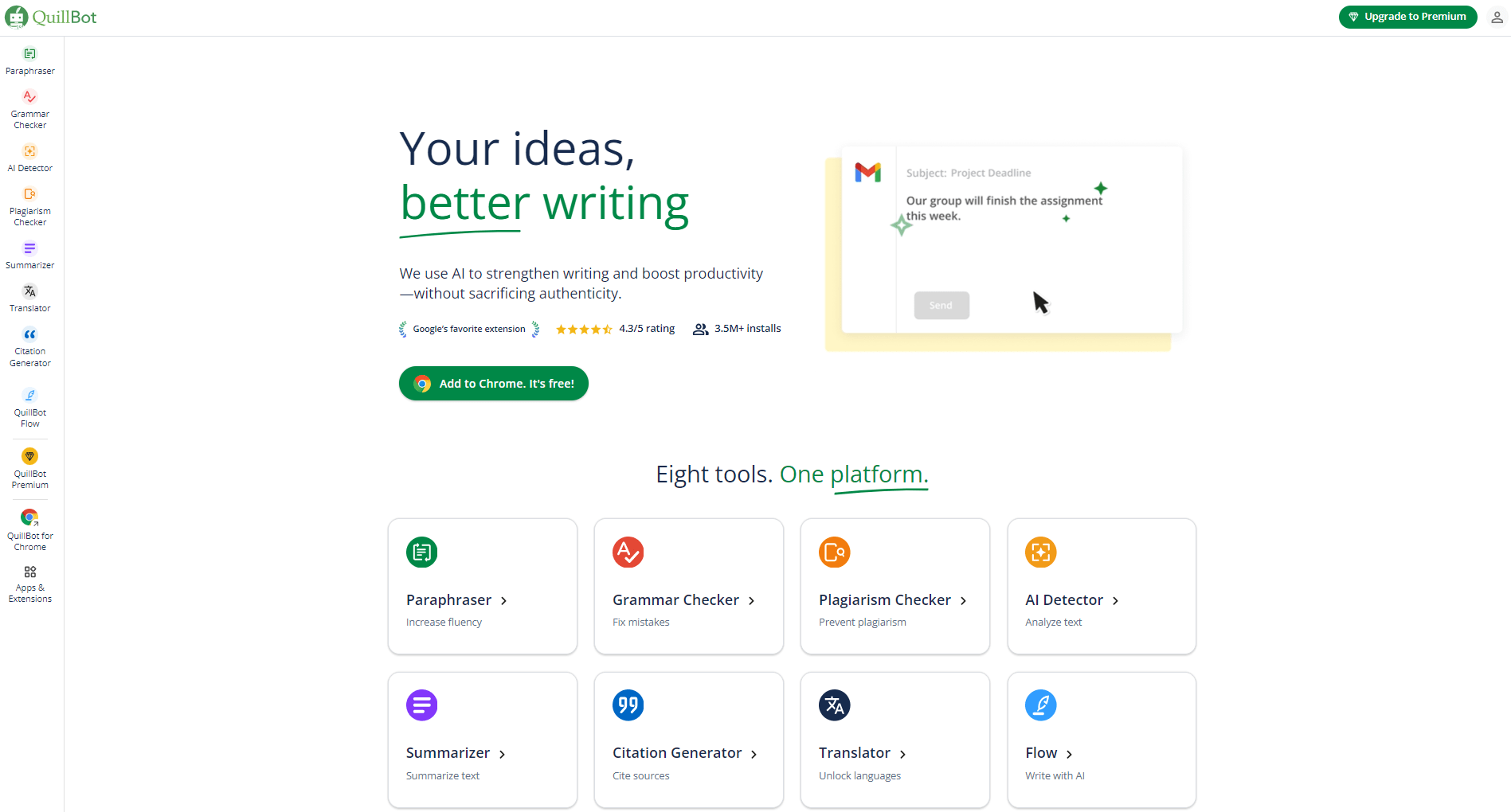Image resolution: width=1511 pixels, height=812 pixels.
Task: Click chevron next to Flow card title
Action: click(x=1069, y=754)
